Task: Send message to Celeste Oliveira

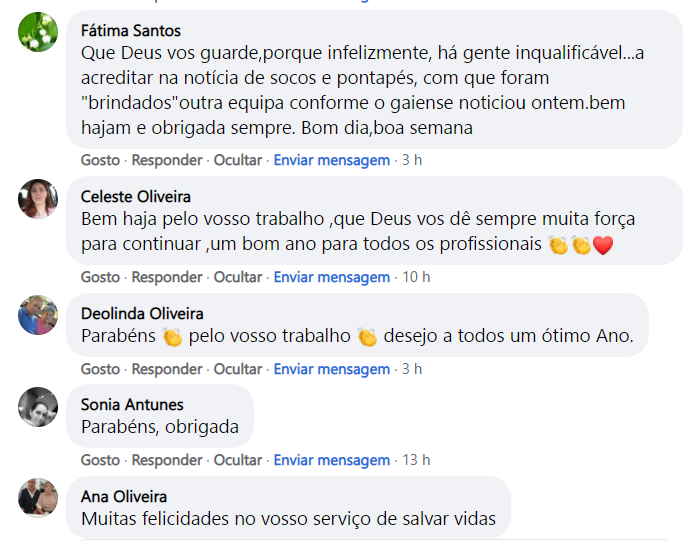Action: (332, 277)
